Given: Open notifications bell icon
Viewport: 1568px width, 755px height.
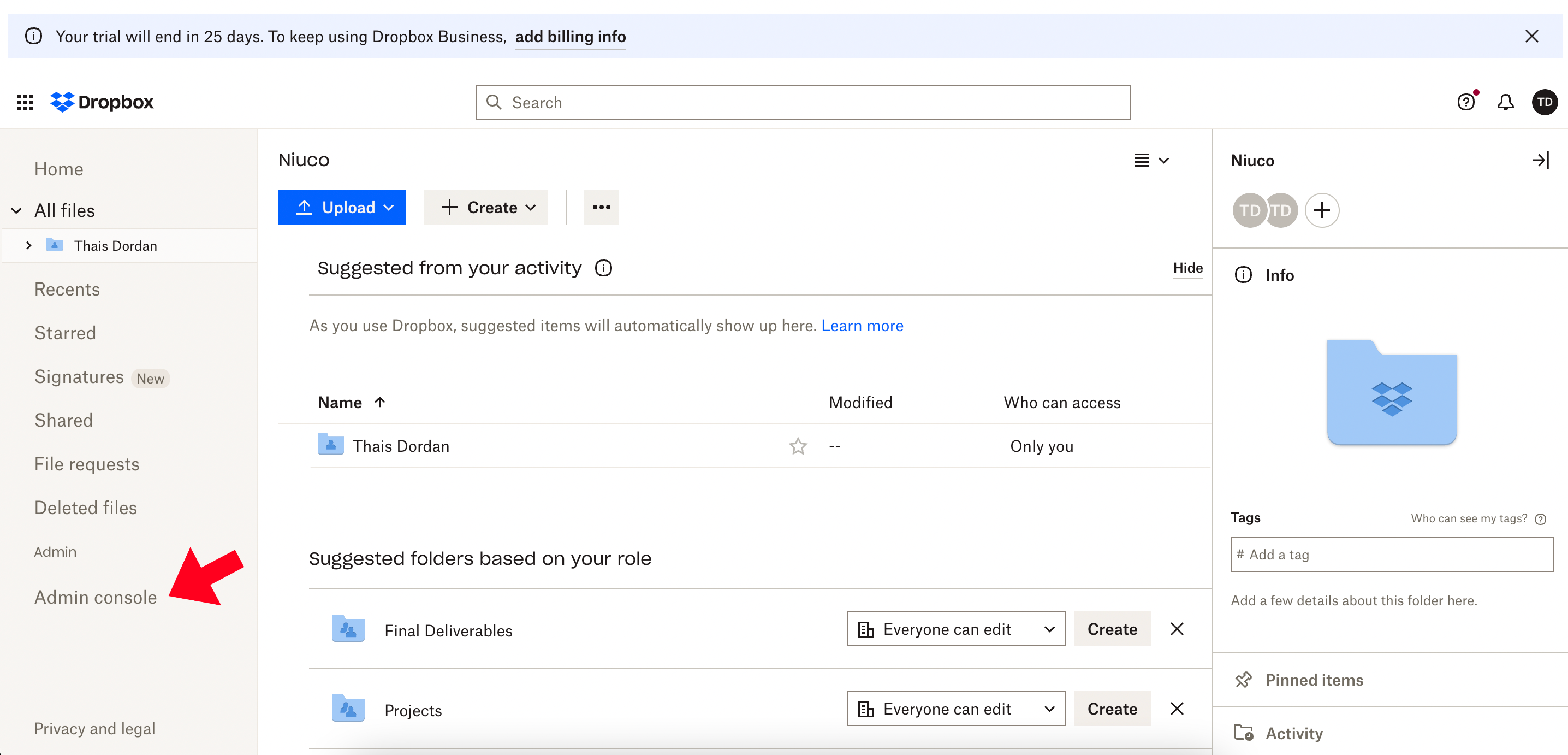Looking at the screenshot, I should (x=1505, y=102).
